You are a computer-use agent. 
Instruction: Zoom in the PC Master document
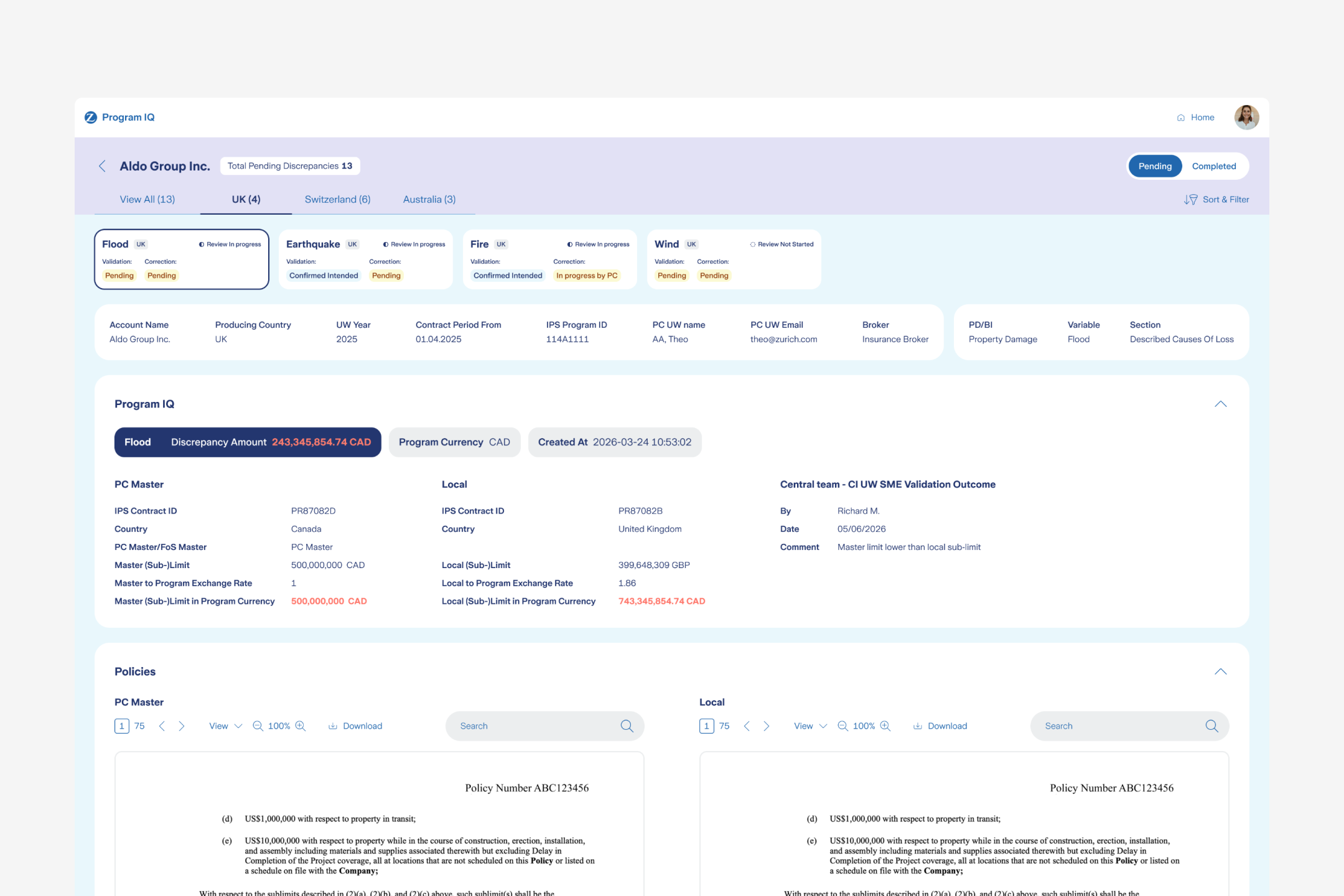[301, 726]
